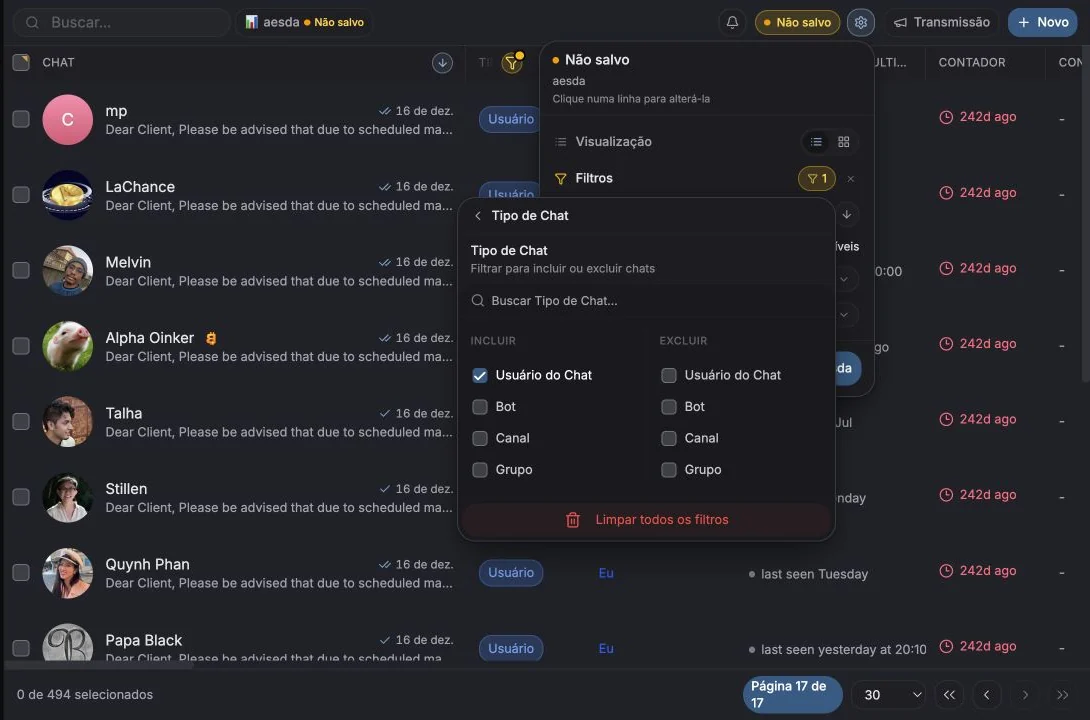Open the rows-per-page 30 dropdown
1090x720 pixels.
pos(888,695)
